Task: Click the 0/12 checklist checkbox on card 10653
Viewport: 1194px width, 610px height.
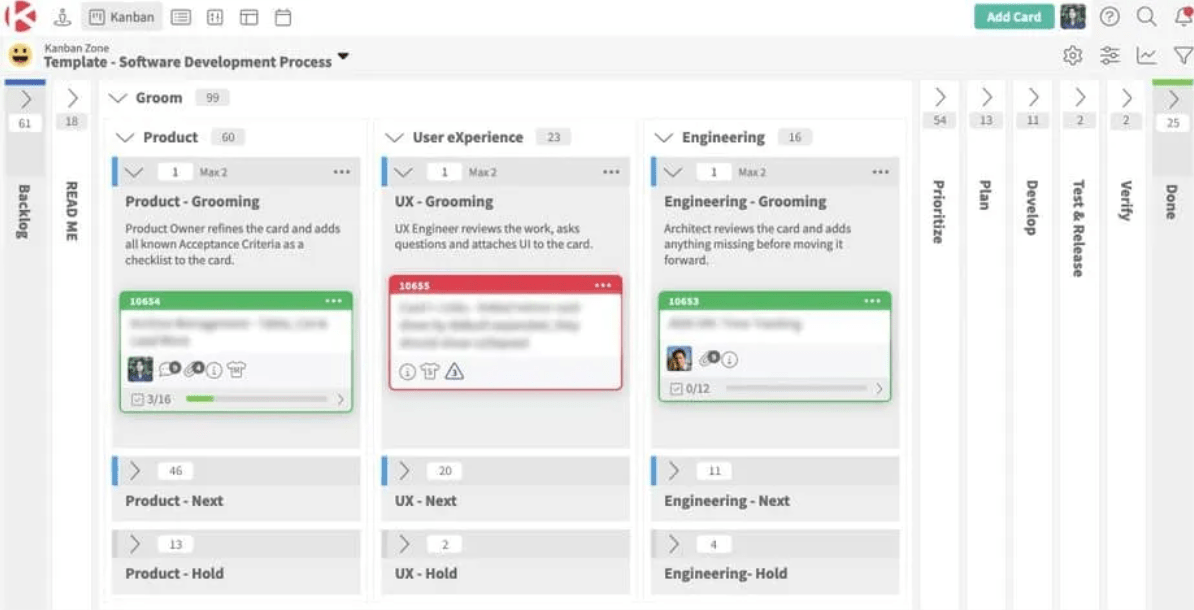Action: point(675,388)
